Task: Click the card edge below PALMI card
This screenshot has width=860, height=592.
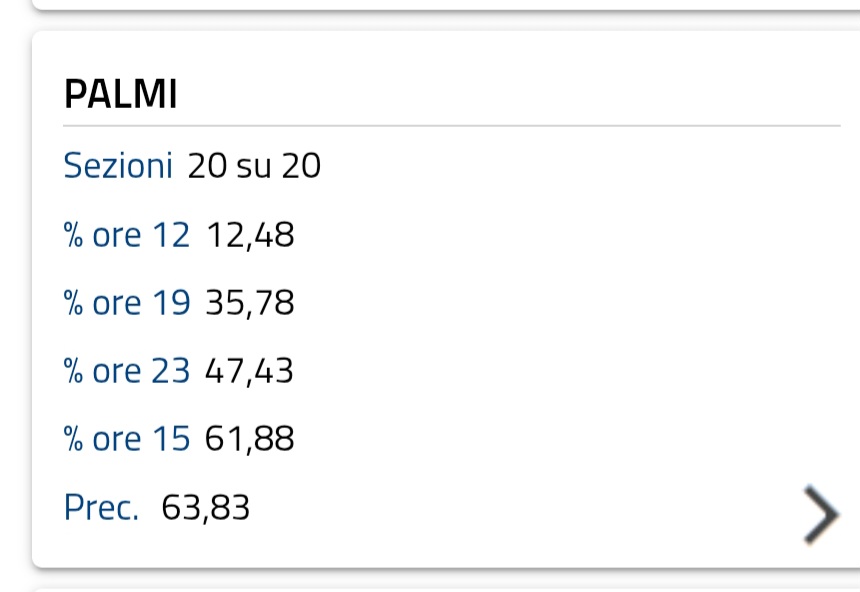Action: click(446, 590)
